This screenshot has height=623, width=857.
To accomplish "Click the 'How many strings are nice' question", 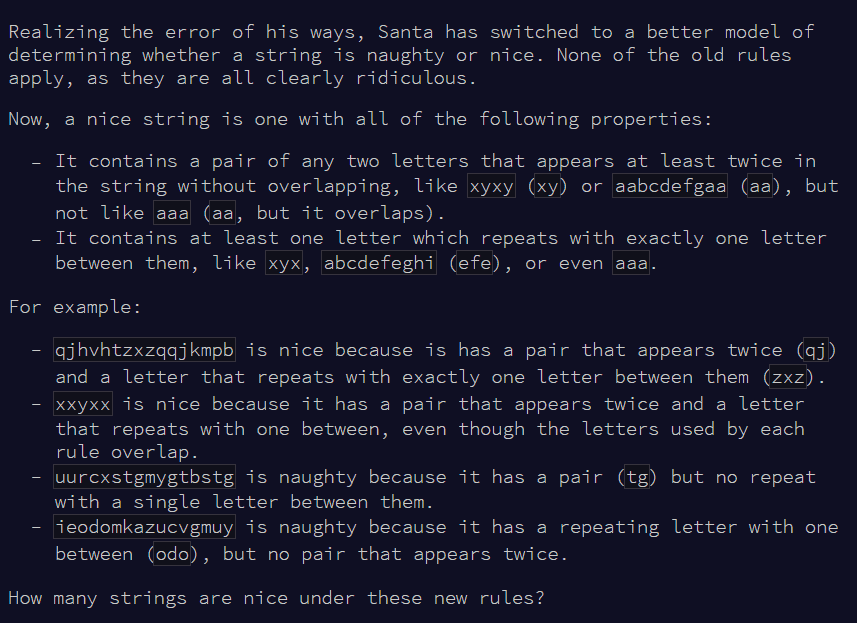I will click(277, 598).
